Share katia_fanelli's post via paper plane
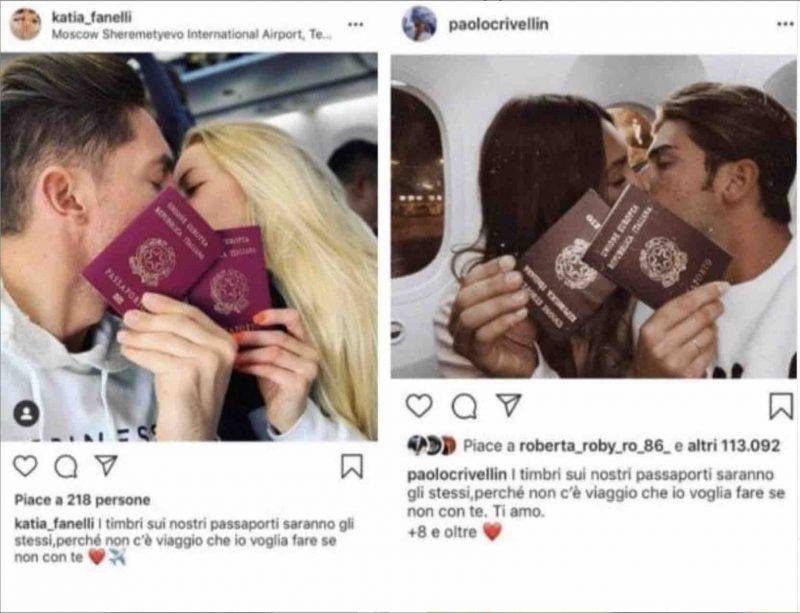800x613 pixels. tap(107, 465)
